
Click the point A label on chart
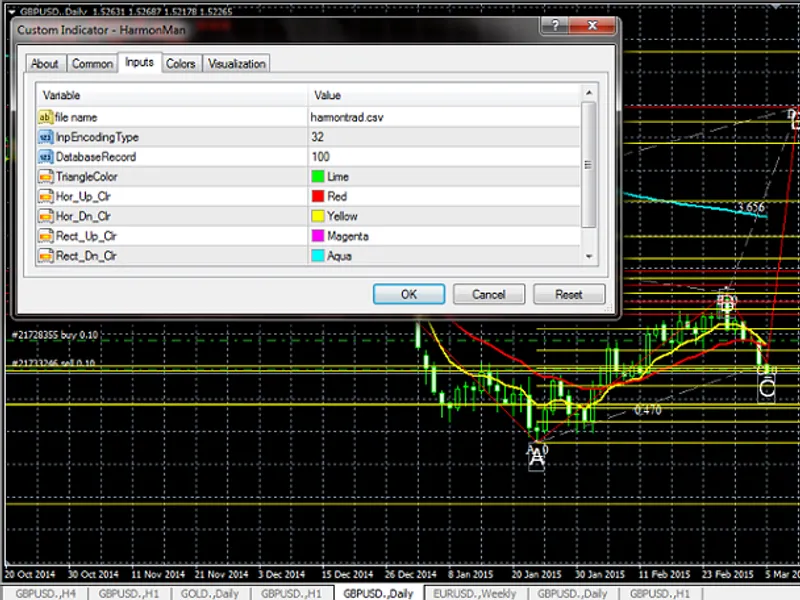click(x=536, y=457)
